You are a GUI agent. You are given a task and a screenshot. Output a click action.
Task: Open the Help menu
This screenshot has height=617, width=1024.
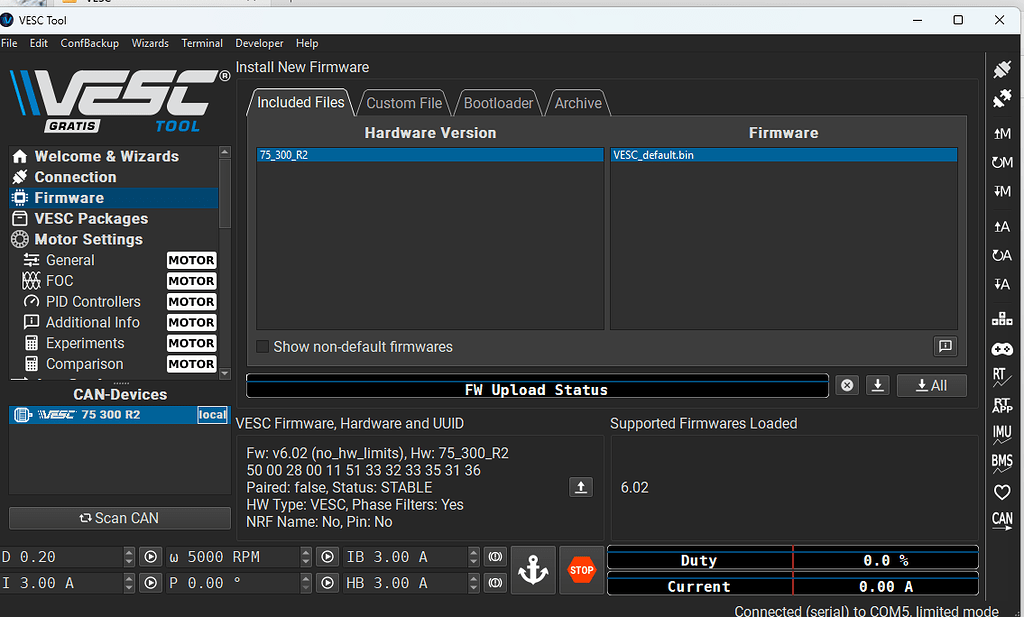307,43
